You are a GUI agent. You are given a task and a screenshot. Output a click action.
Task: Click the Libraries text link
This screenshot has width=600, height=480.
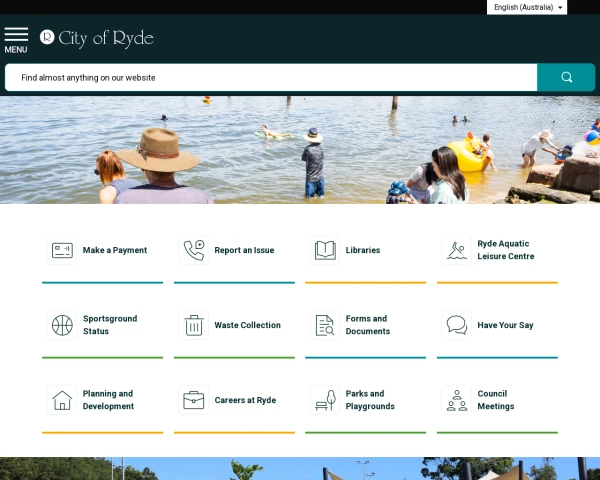tap(363, 250)
